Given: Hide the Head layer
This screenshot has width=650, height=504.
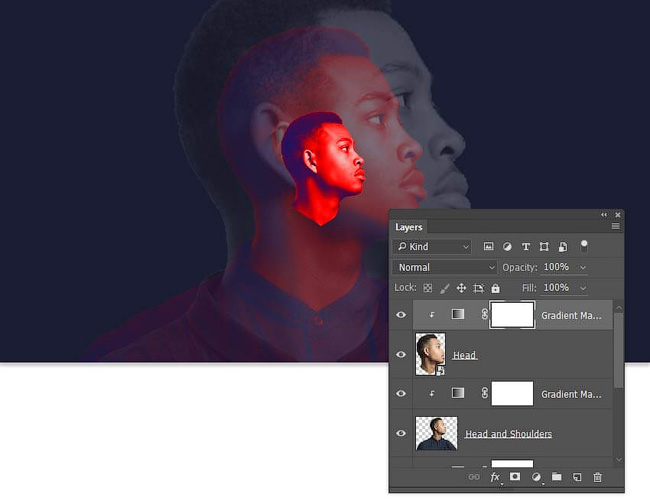Looking at the screenshot, I should (401, 354).
